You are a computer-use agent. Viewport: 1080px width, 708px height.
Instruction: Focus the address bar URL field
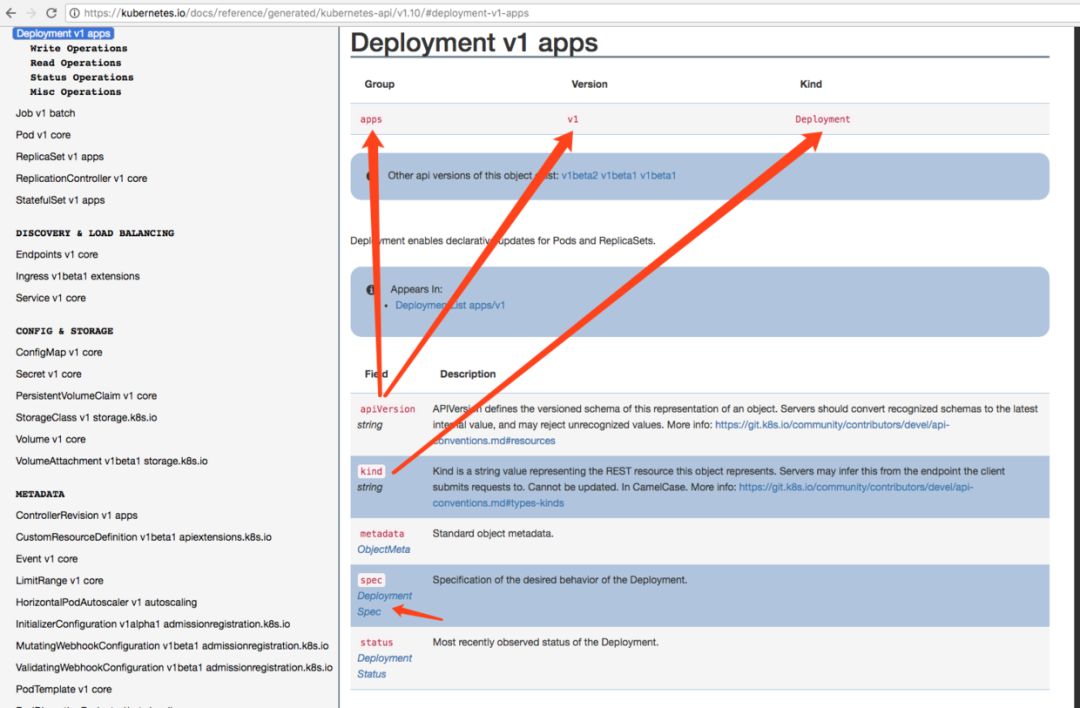(572, 12)
